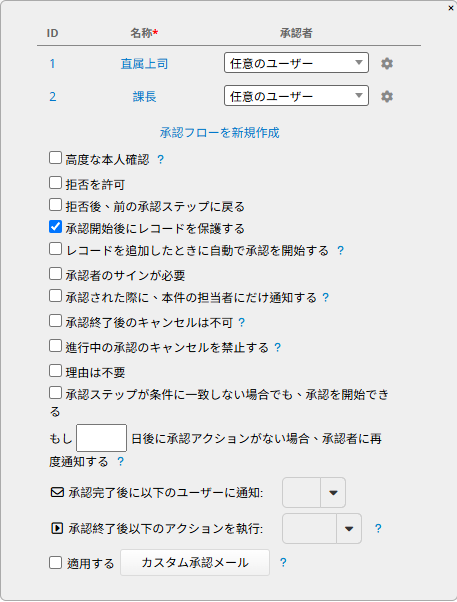Open approver dropdown for 直属上司 row
Image resolution: width=457 pixels, height=602 pixels.
[296, 63]
